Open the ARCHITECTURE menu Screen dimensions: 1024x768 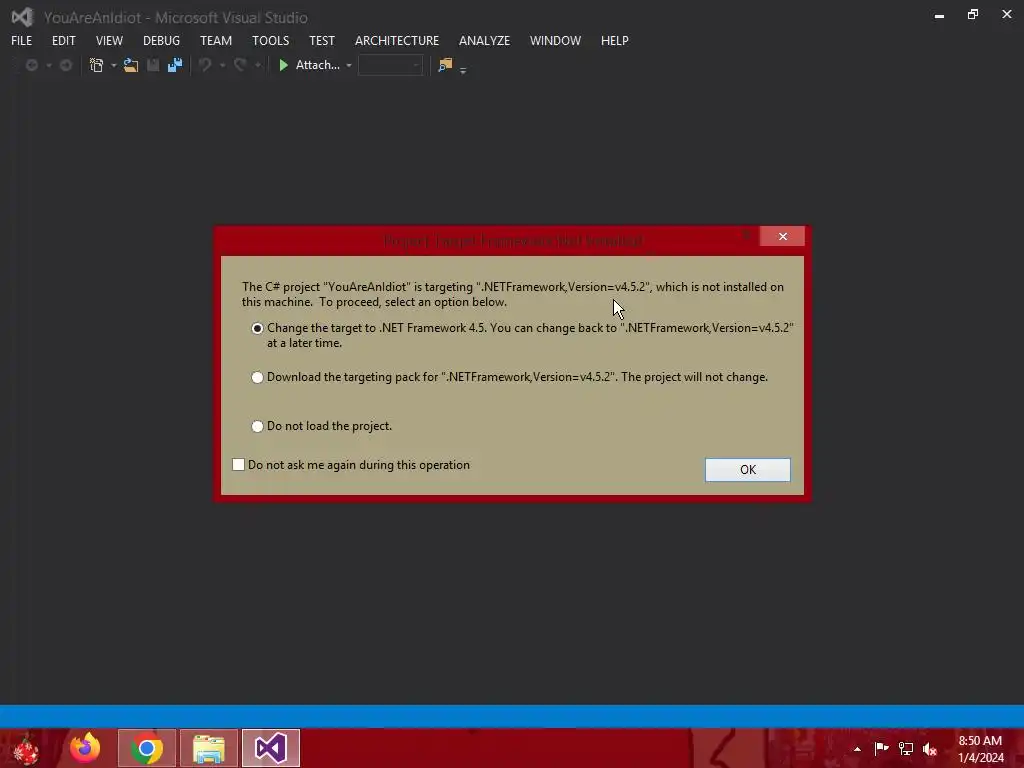[397, 40]
